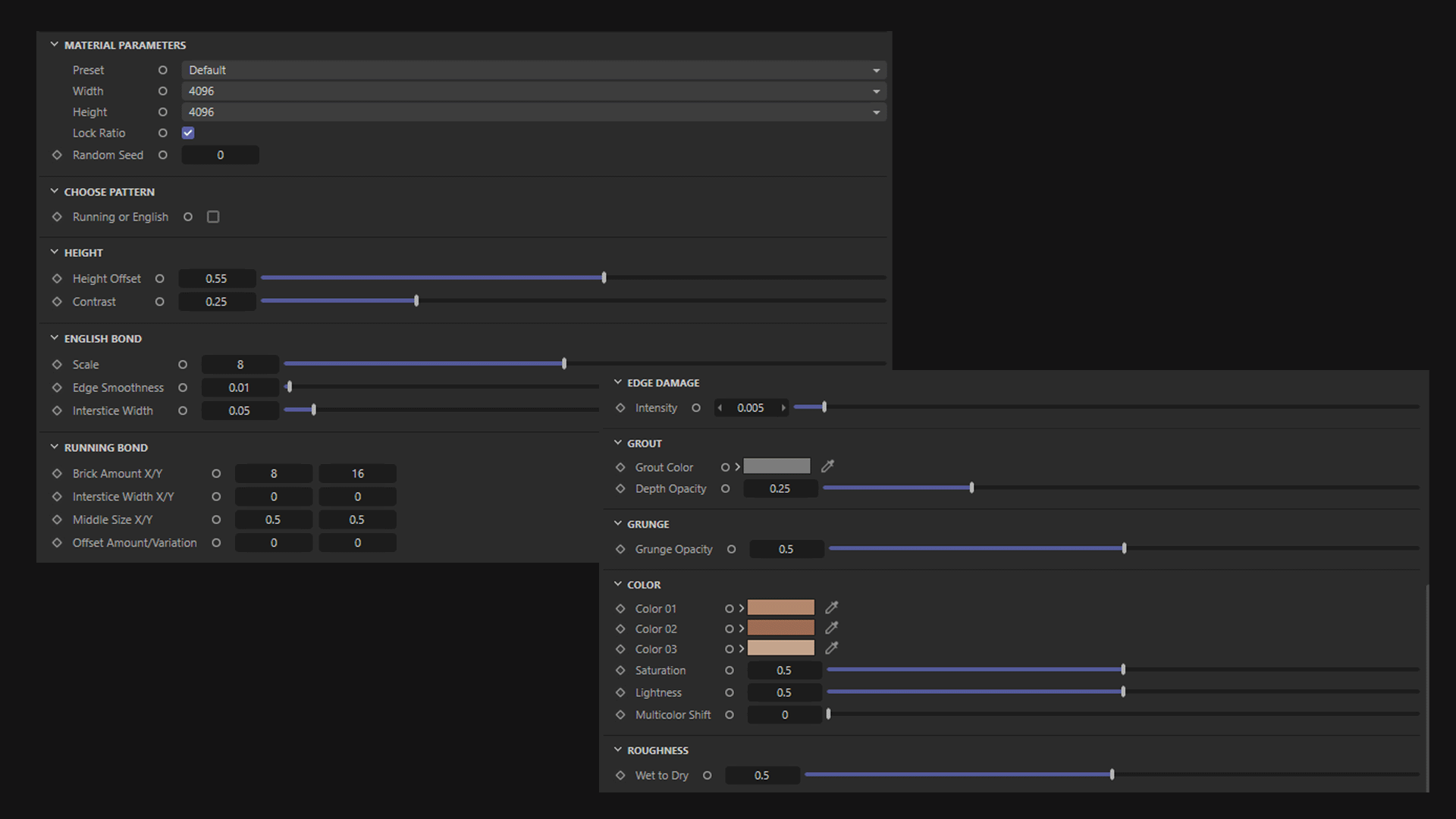Click keyframe diamond next to Color 01
Image resolution: width=1456 pixels, height=819 pixels.
[620, 608]
